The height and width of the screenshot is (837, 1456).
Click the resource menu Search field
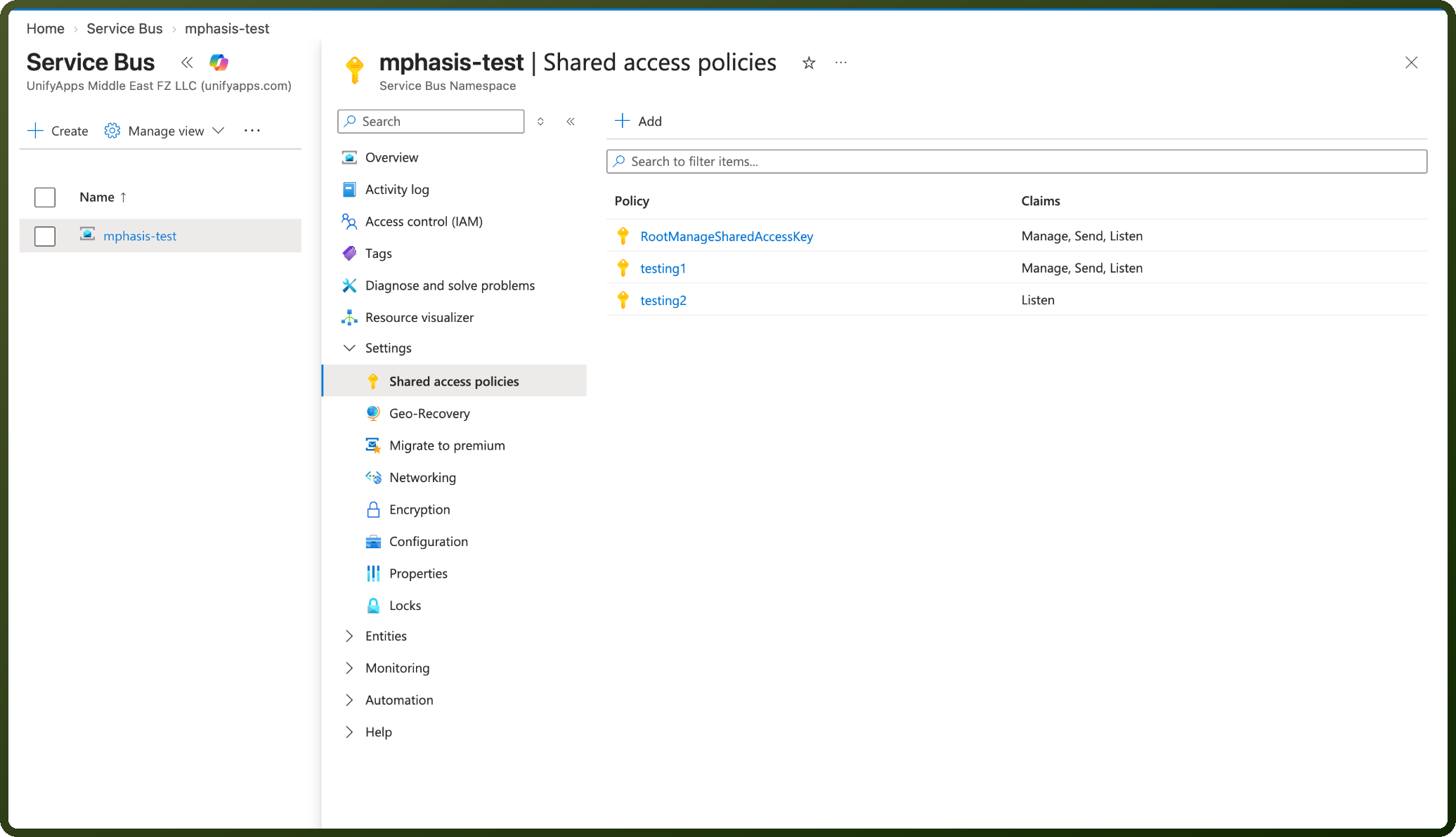pos(431,122)
